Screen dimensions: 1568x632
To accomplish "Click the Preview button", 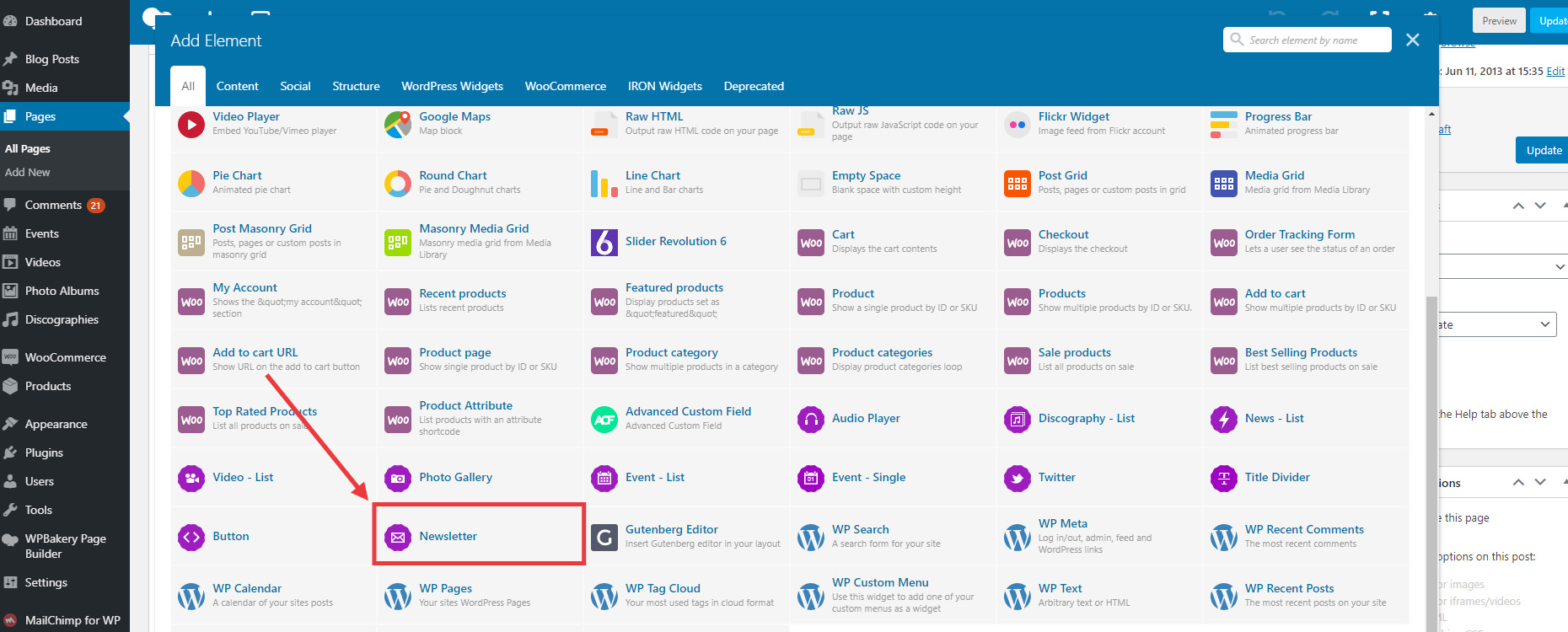I will pos(1499,21).
